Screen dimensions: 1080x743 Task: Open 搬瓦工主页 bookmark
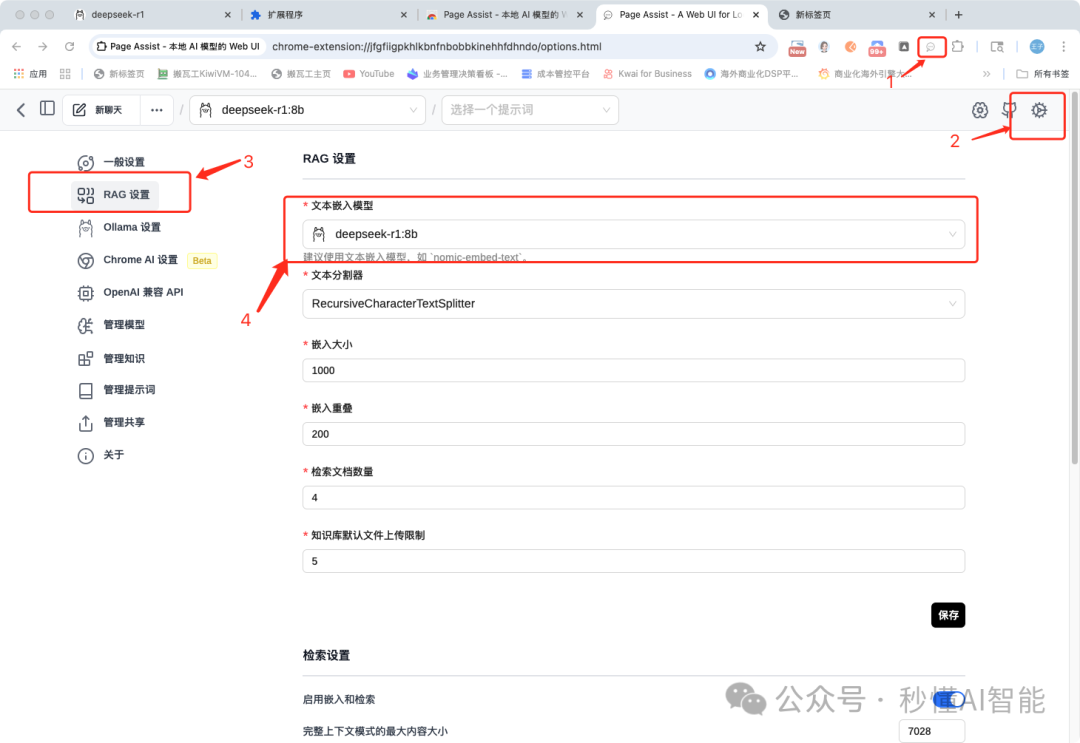tap(301, 74)
